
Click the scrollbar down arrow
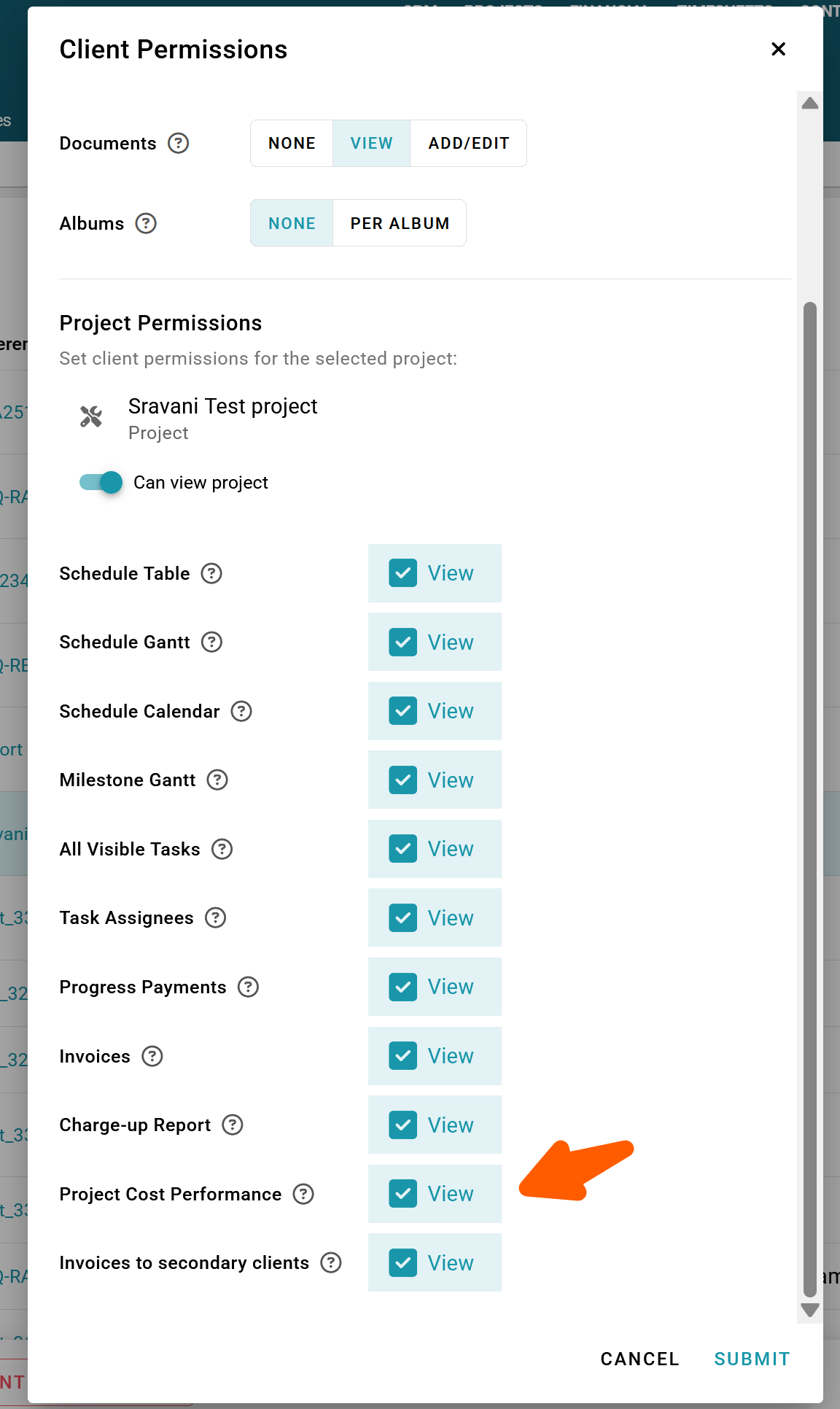pyautogui.click(x=809, y=1310)
